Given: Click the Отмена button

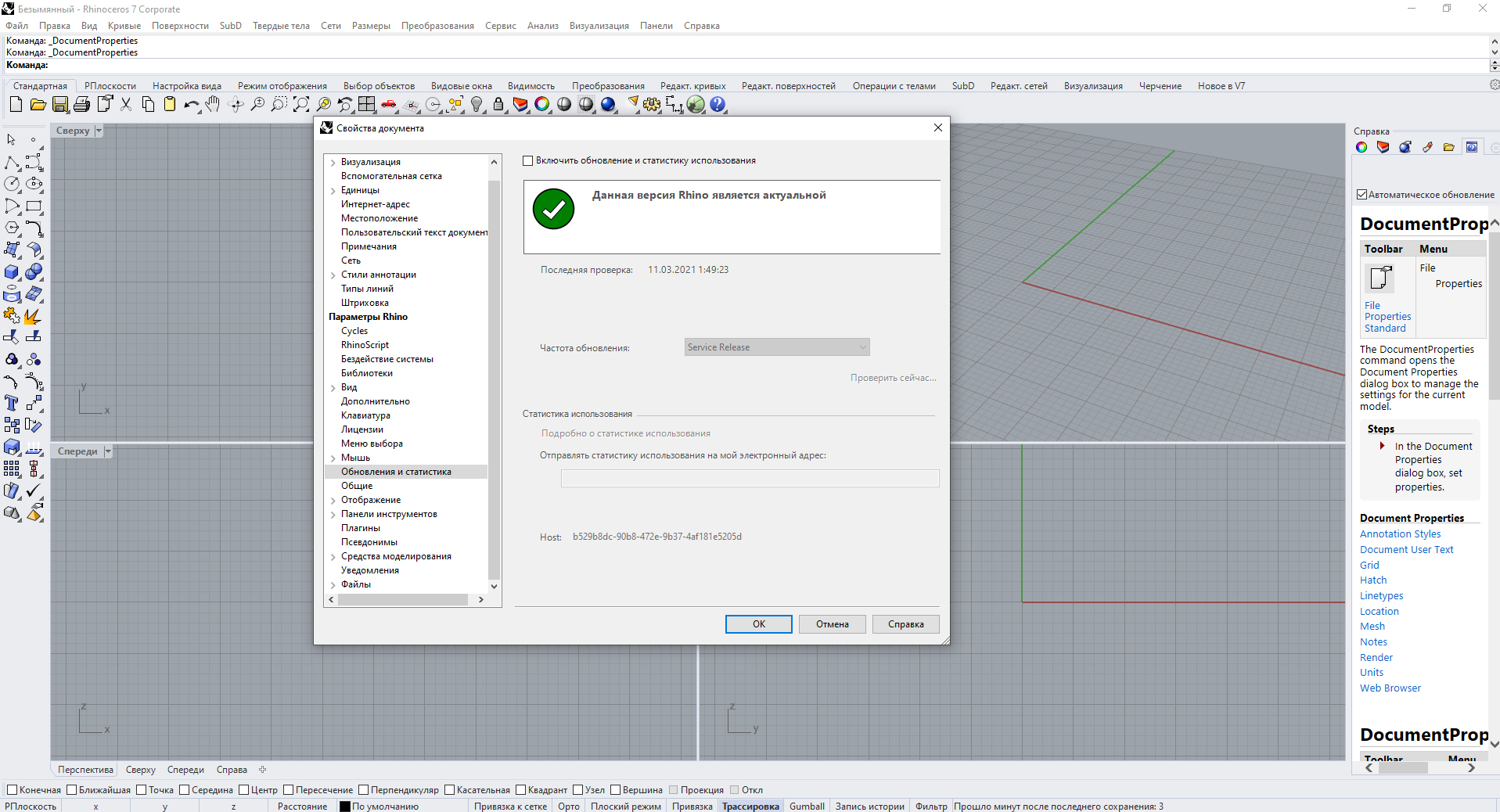Looking at the screenshot, I should 832,624.
